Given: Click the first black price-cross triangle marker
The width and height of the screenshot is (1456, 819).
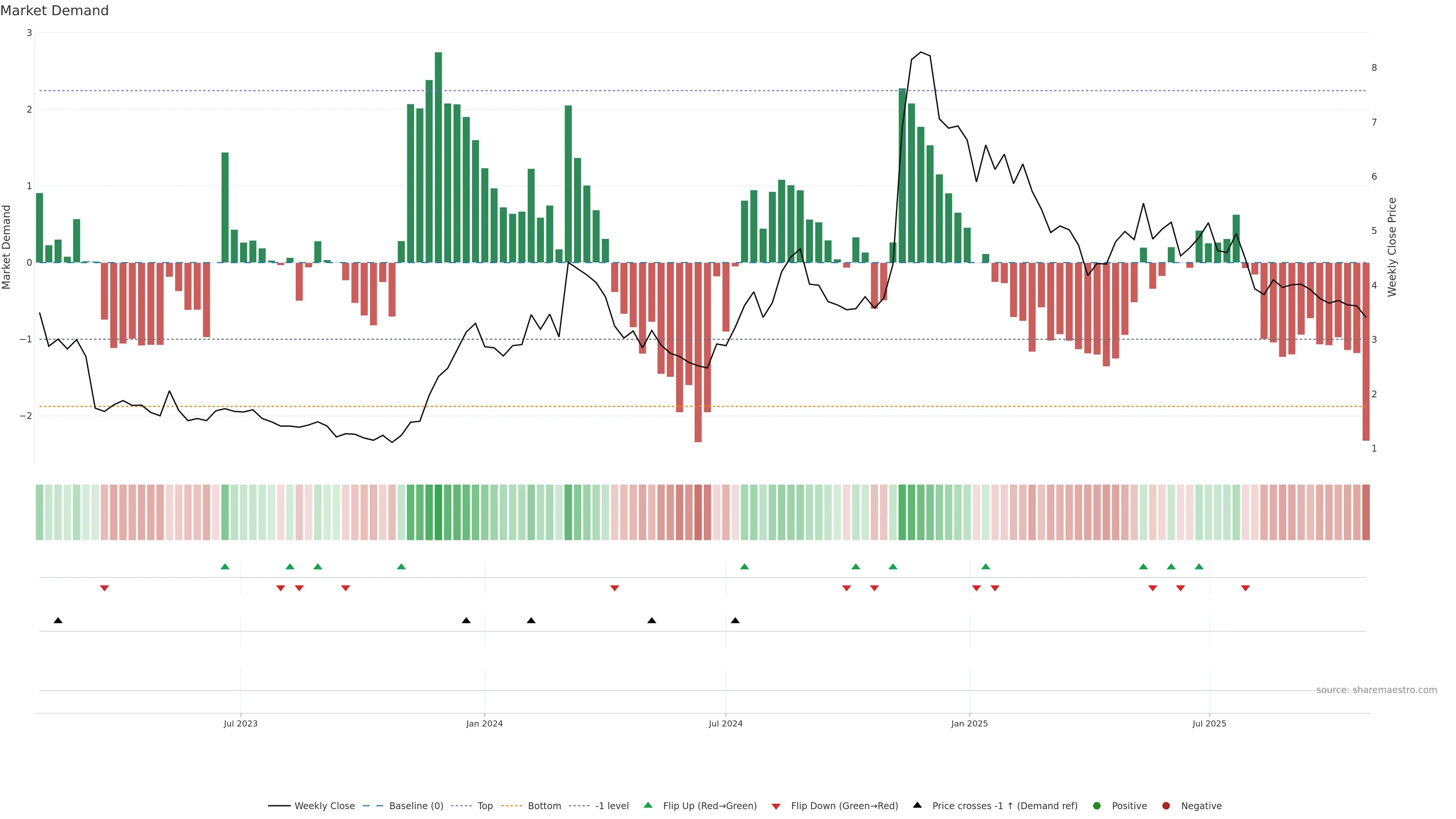Looking at the screenshot, I should (58, 621).
